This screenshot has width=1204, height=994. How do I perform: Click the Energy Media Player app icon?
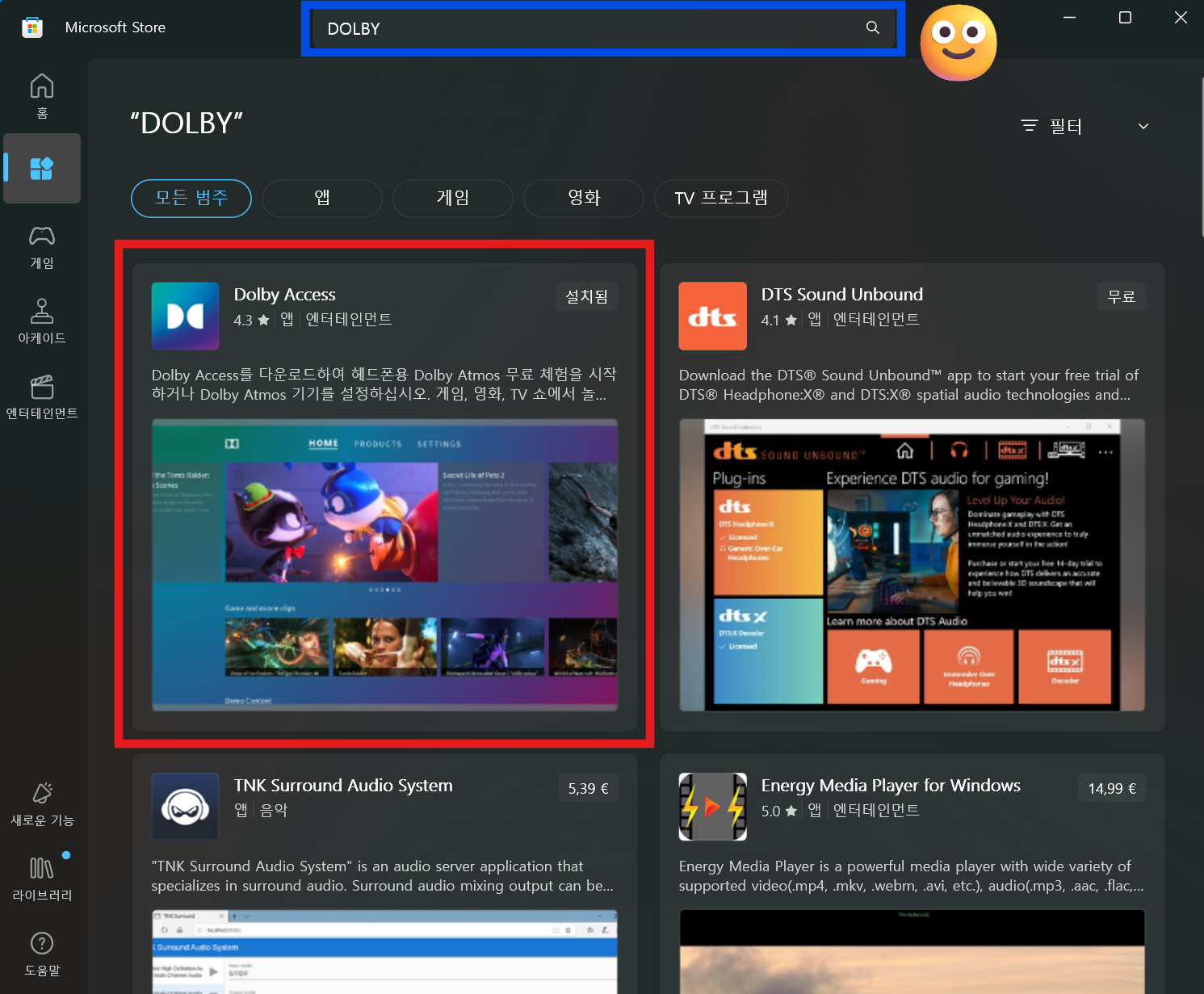pos(712,807)
